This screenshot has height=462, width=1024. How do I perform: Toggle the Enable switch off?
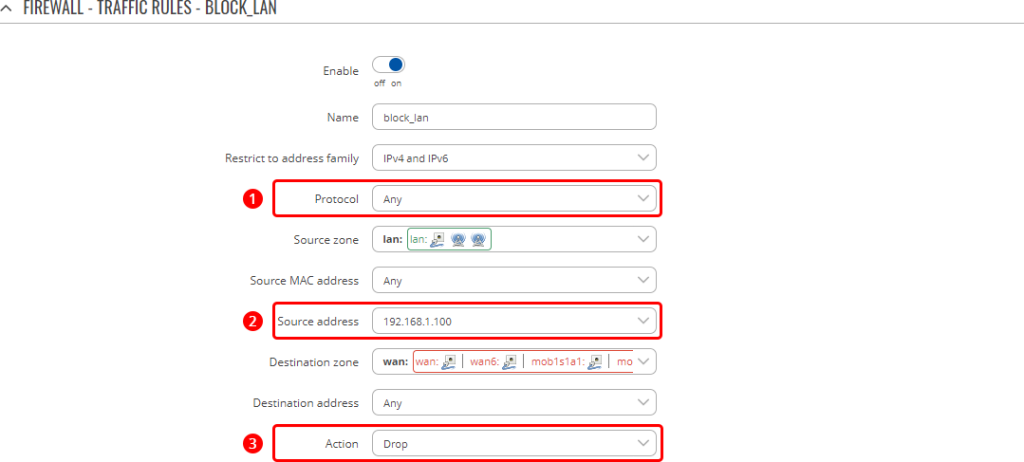389,65
